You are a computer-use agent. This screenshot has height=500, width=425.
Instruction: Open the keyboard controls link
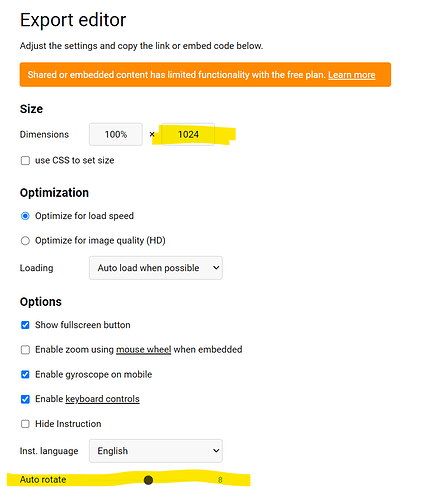tap(102, 399)
